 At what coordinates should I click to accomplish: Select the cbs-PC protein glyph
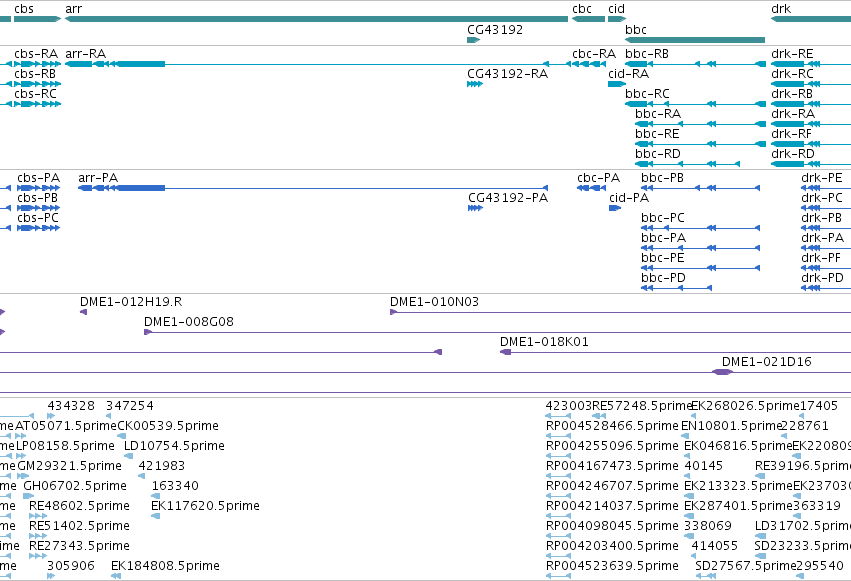(x=39, y=228)
